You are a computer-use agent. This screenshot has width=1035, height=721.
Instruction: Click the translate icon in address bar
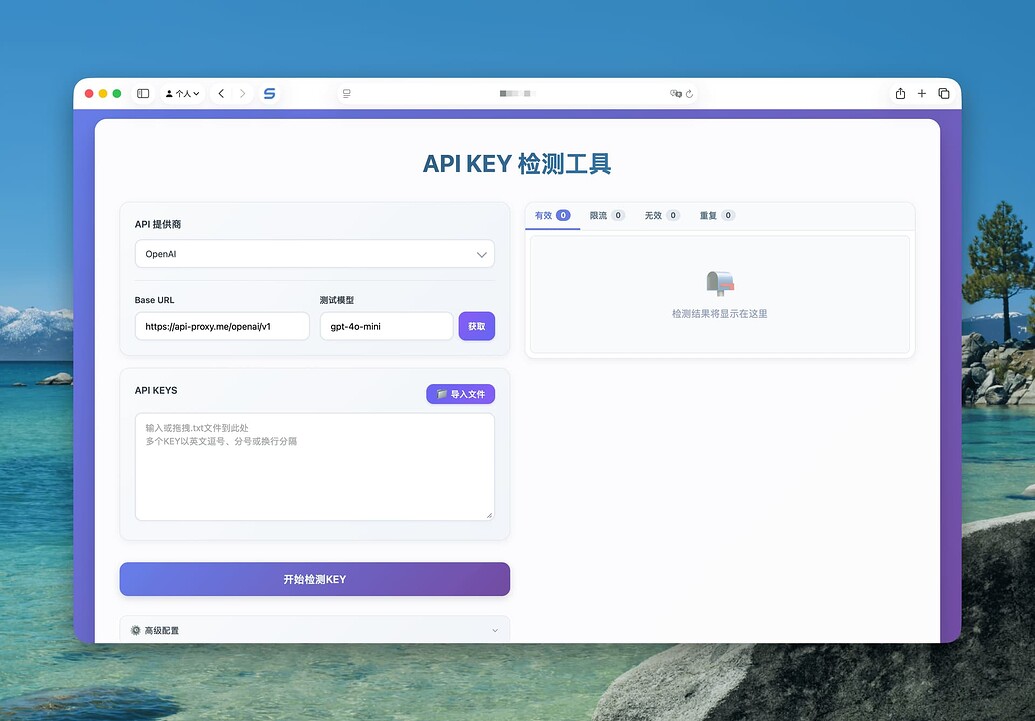pyautogui.click(x=675, y=94)
